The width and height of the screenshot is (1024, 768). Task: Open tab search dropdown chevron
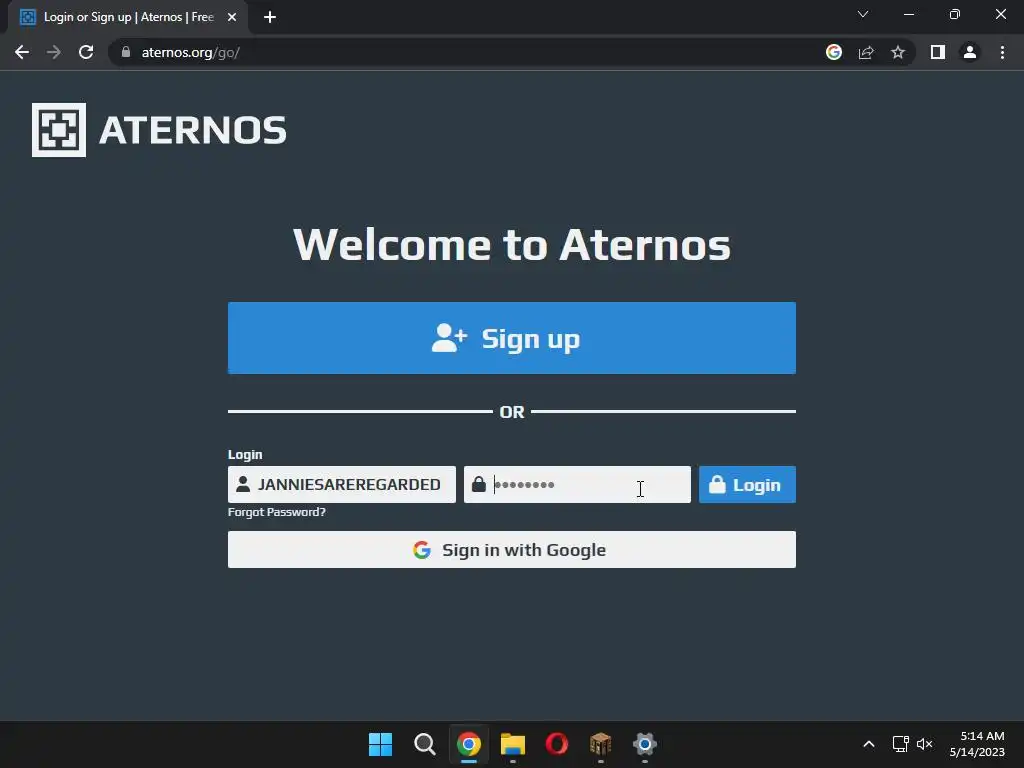[x=863, y=14]
